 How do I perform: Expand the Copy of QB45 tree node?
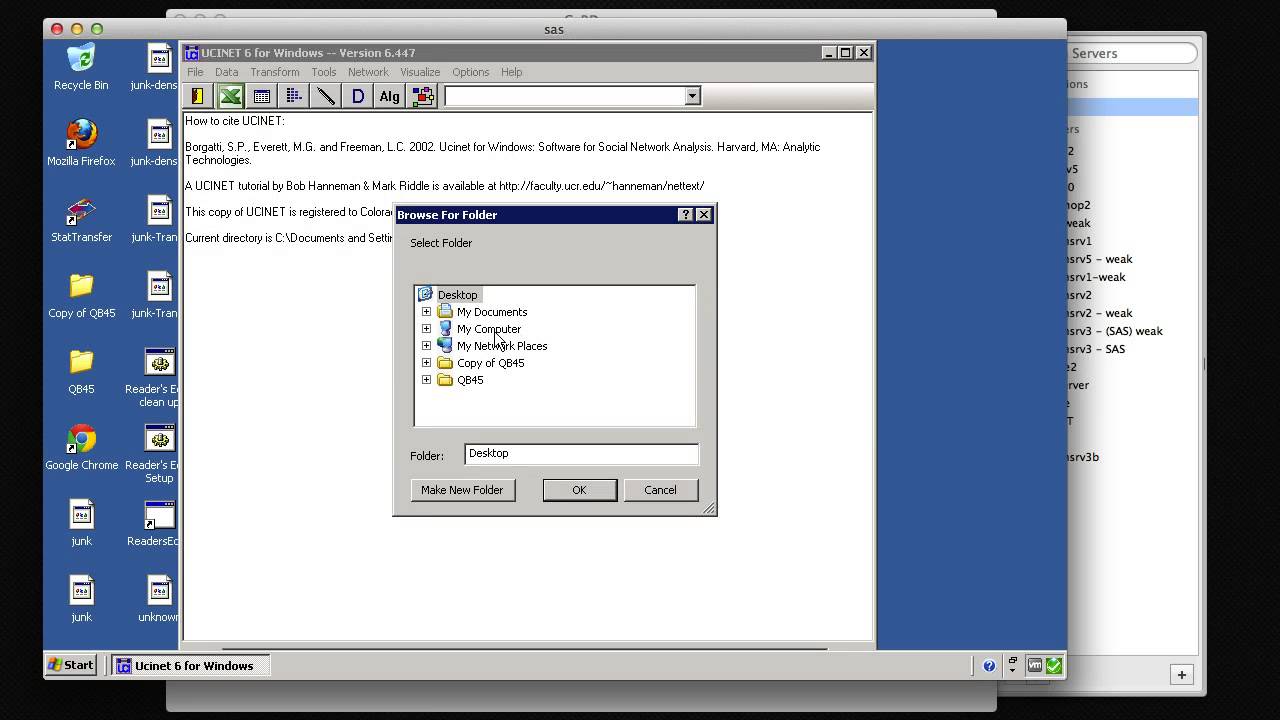click(426, 363)
